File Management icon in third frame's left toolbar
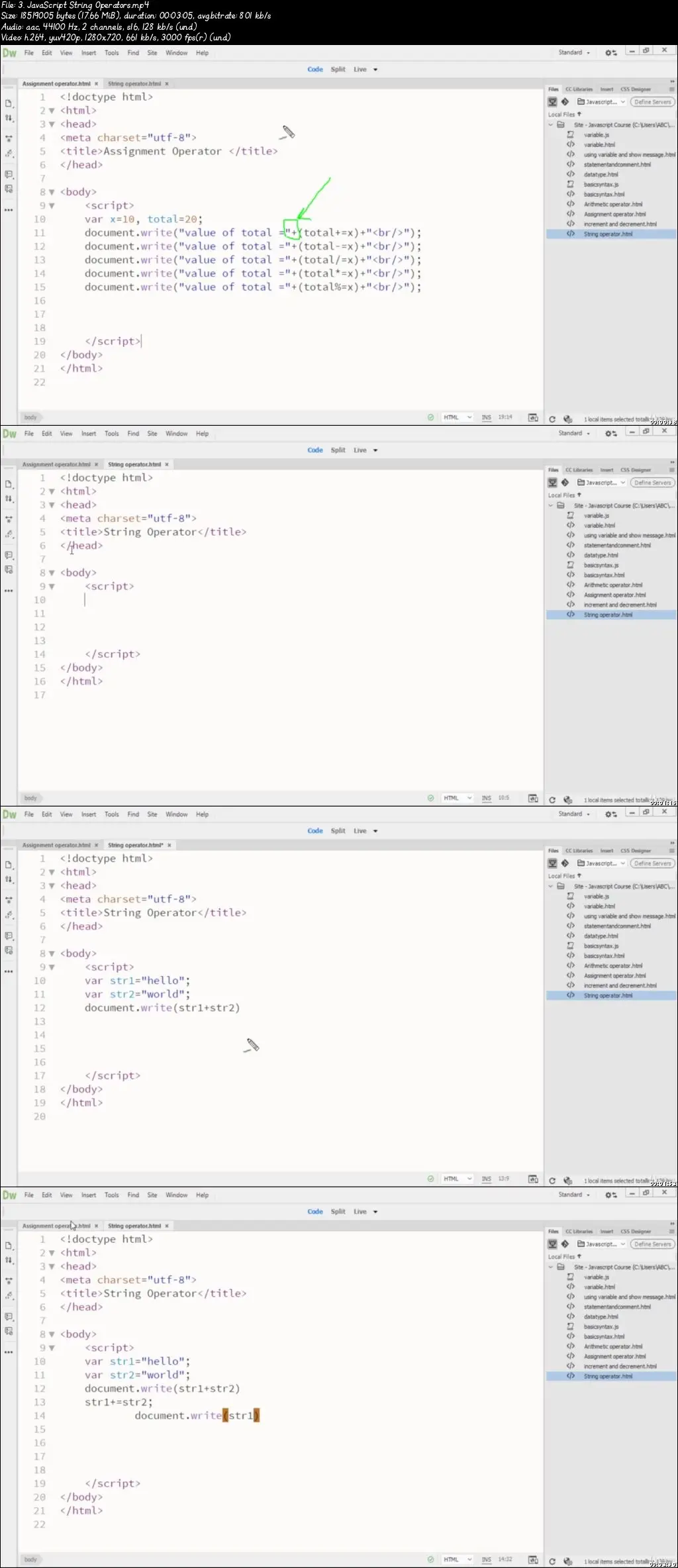The width and height of the screenshot is (678, 1568). 9,879
